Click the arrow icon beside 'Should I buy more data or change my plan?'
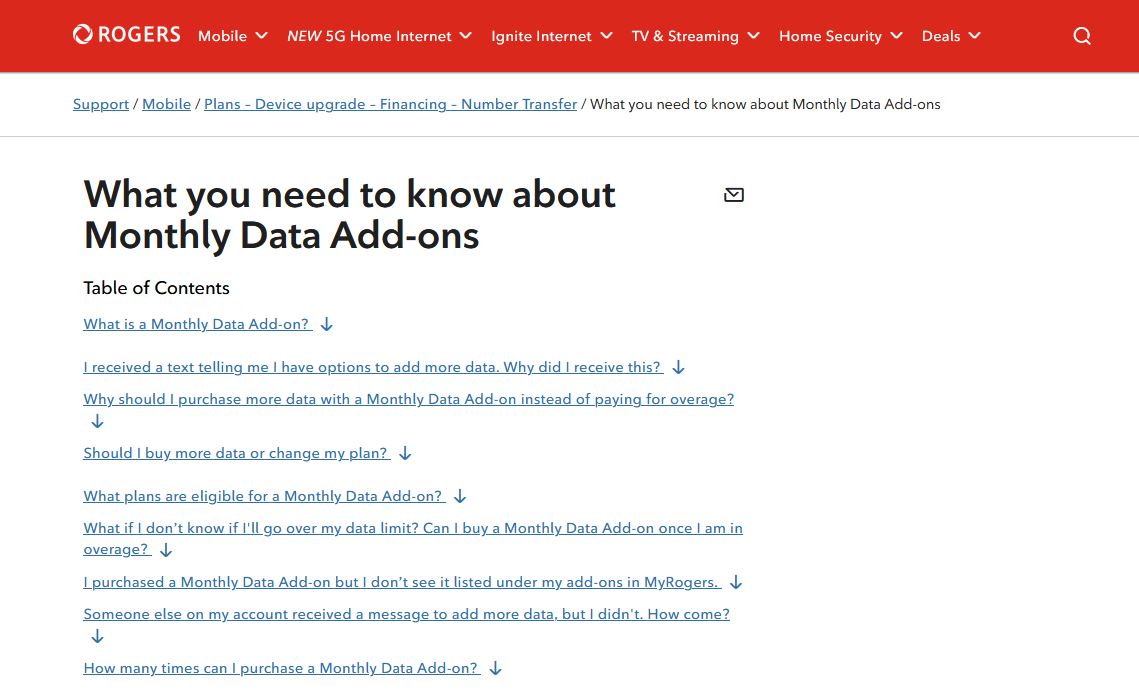The width and height of the screenshot is (1139, 692). (x=404, y=453)
